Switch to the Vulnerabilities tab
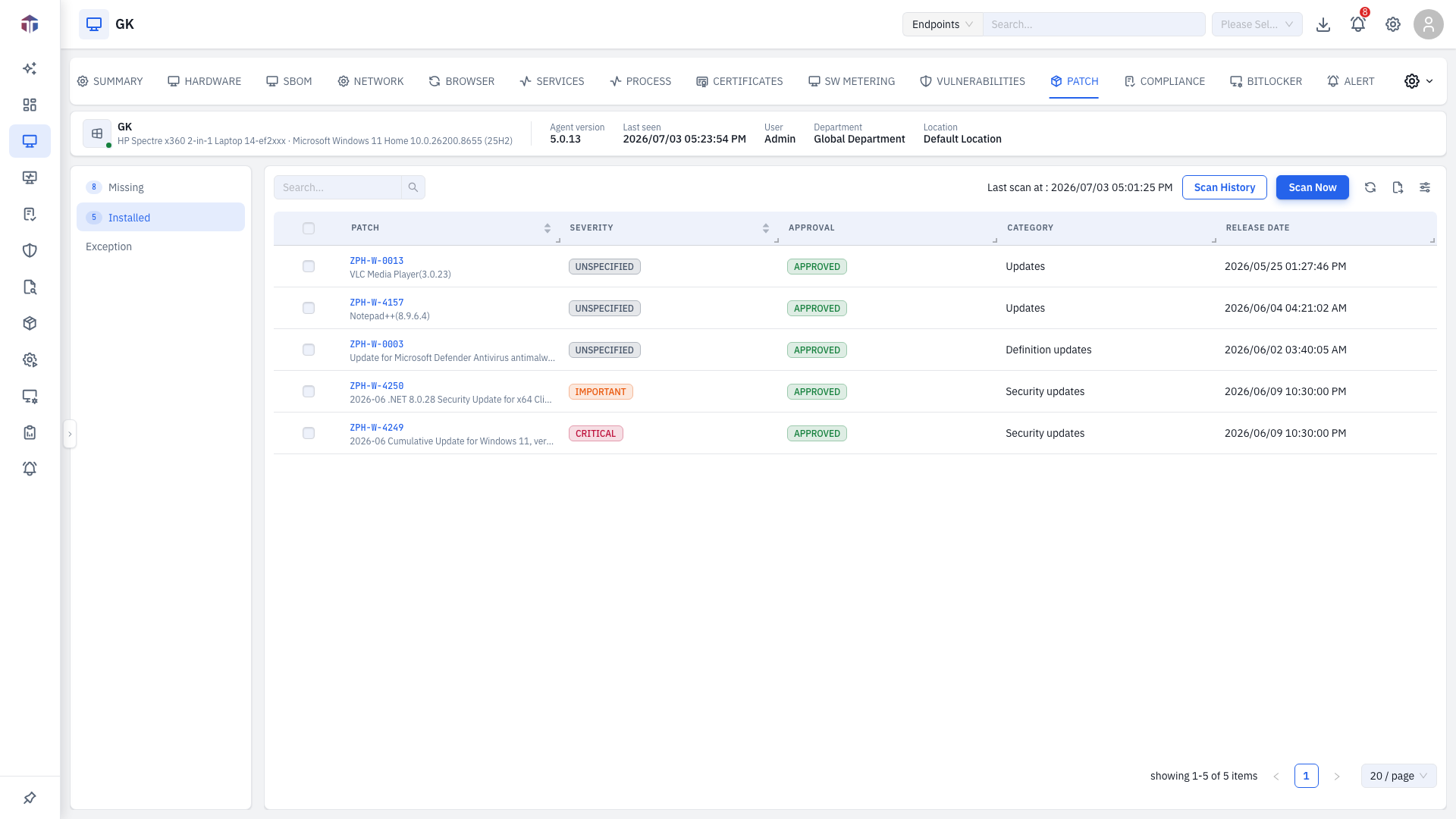Screen dimensions: 1456x819 [972, 81]
